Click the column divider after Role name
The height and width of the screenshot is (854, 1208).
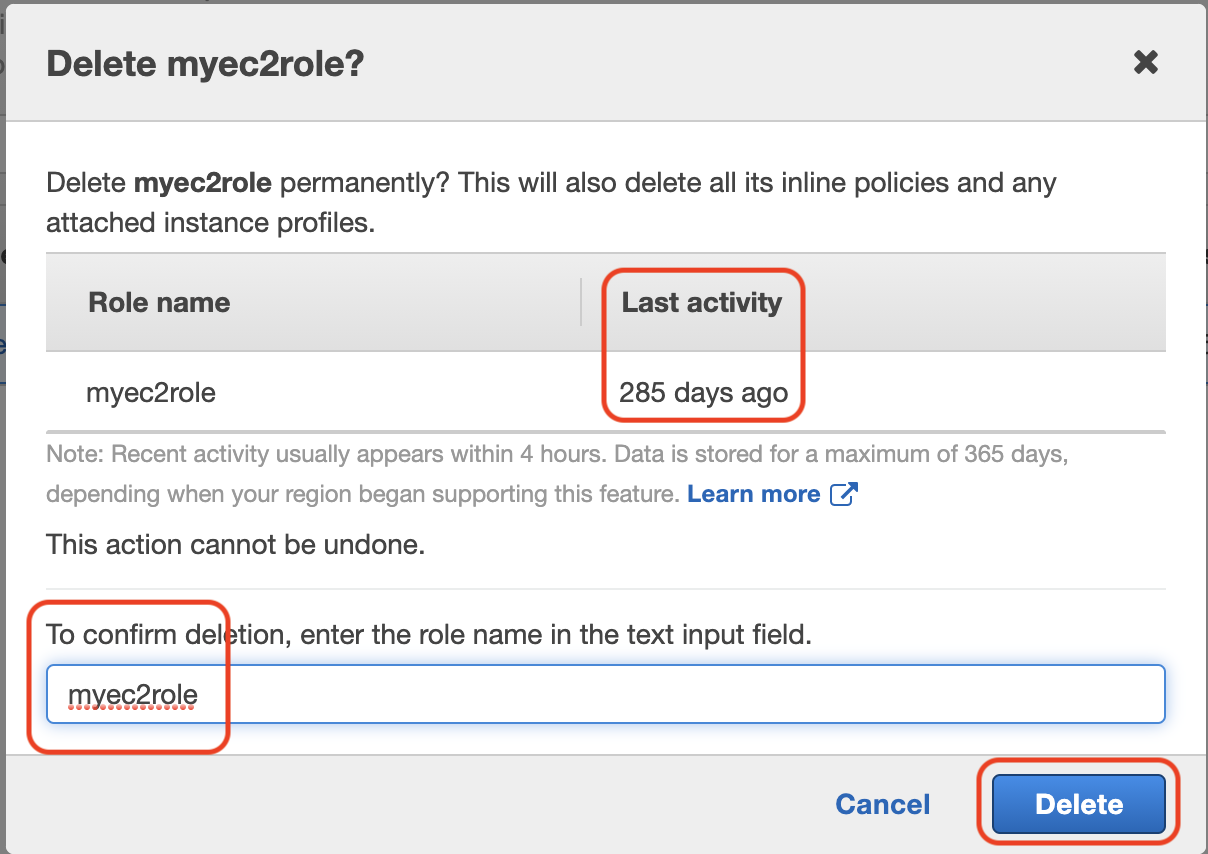[581, 302]
